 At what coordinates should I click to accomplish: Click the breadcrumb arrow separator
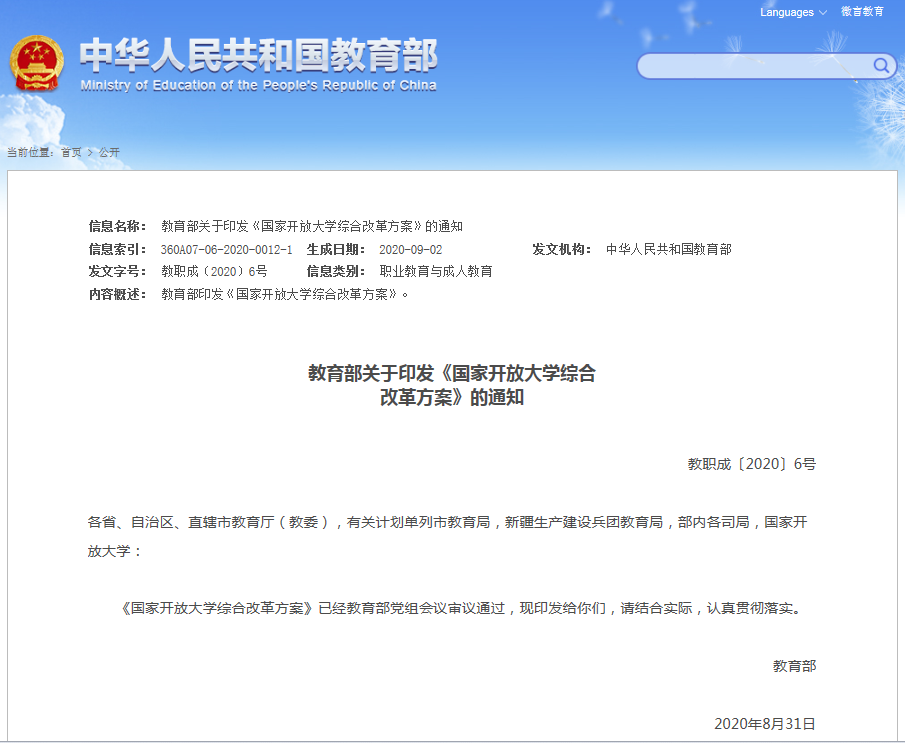pyautogui.click(x=90, y=152)
